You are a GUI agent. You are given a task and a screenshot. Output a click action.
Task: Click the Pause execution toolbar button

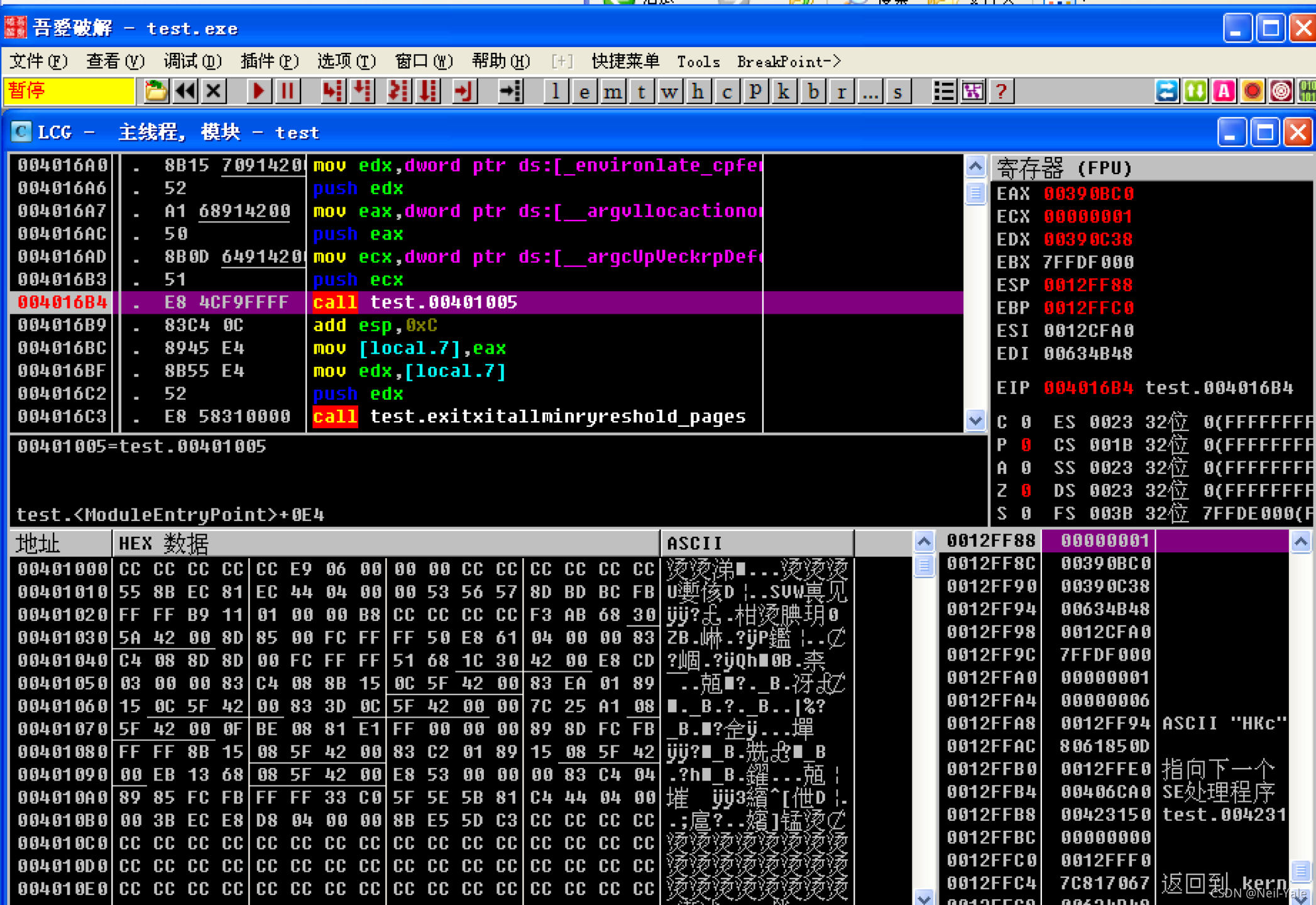(x=288, y=92)
